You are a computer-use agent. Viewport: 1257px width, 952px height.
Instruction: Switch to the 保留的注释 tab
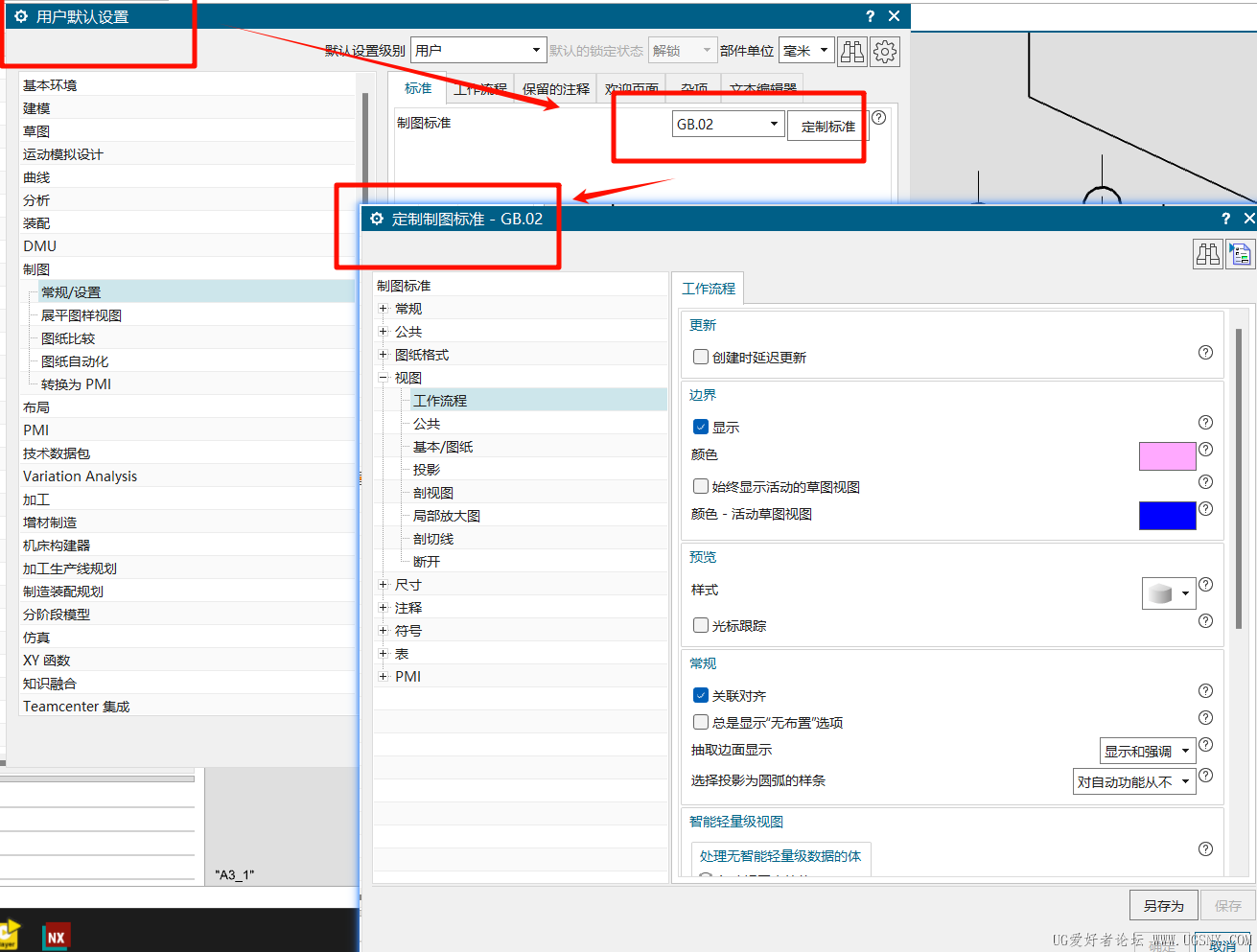[x=556, y=88]
